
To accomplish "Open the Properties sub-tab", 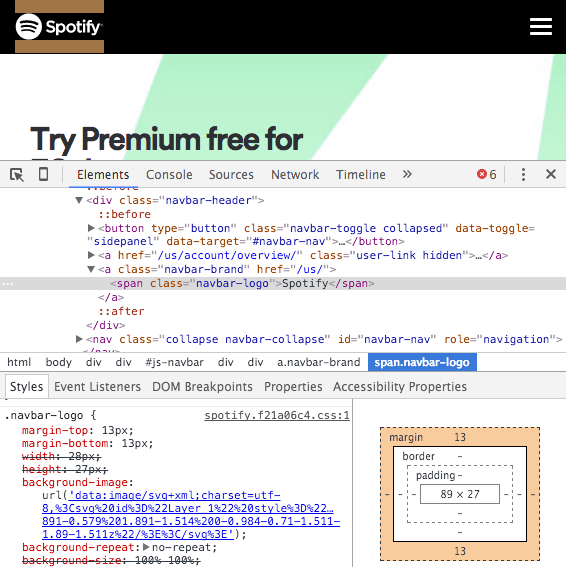I will point(293,387).
